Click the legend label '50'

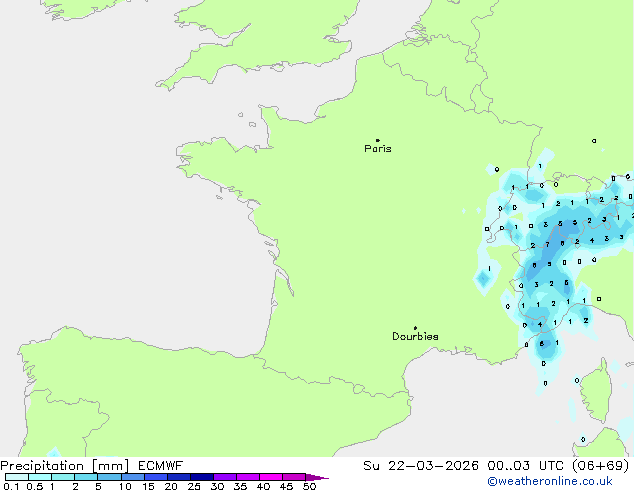(x=309, y=486)
